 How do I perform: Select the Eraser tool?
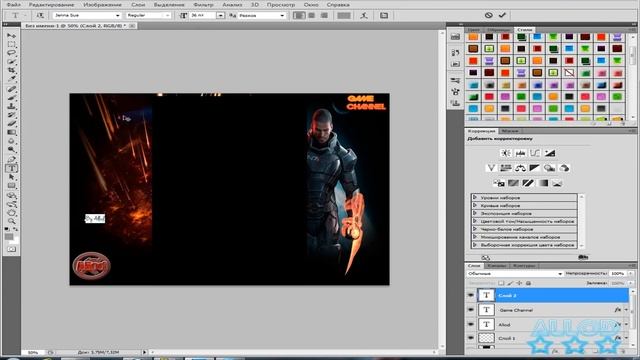(11, 123)
